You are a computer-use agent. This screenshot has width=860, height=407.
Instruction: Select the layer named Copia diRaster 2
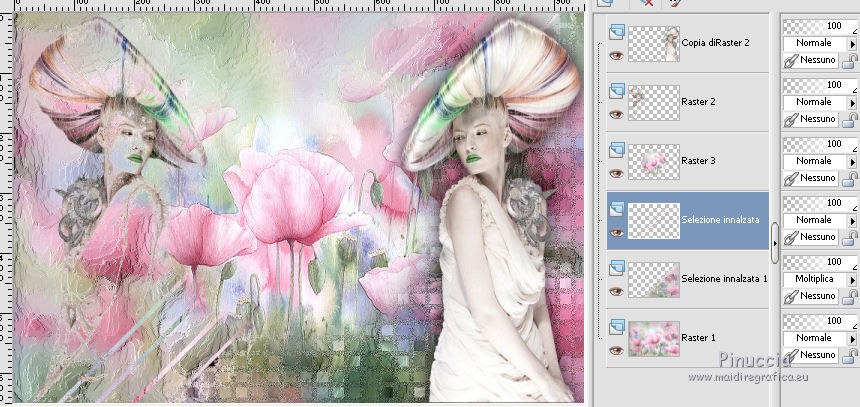point(715,43)
